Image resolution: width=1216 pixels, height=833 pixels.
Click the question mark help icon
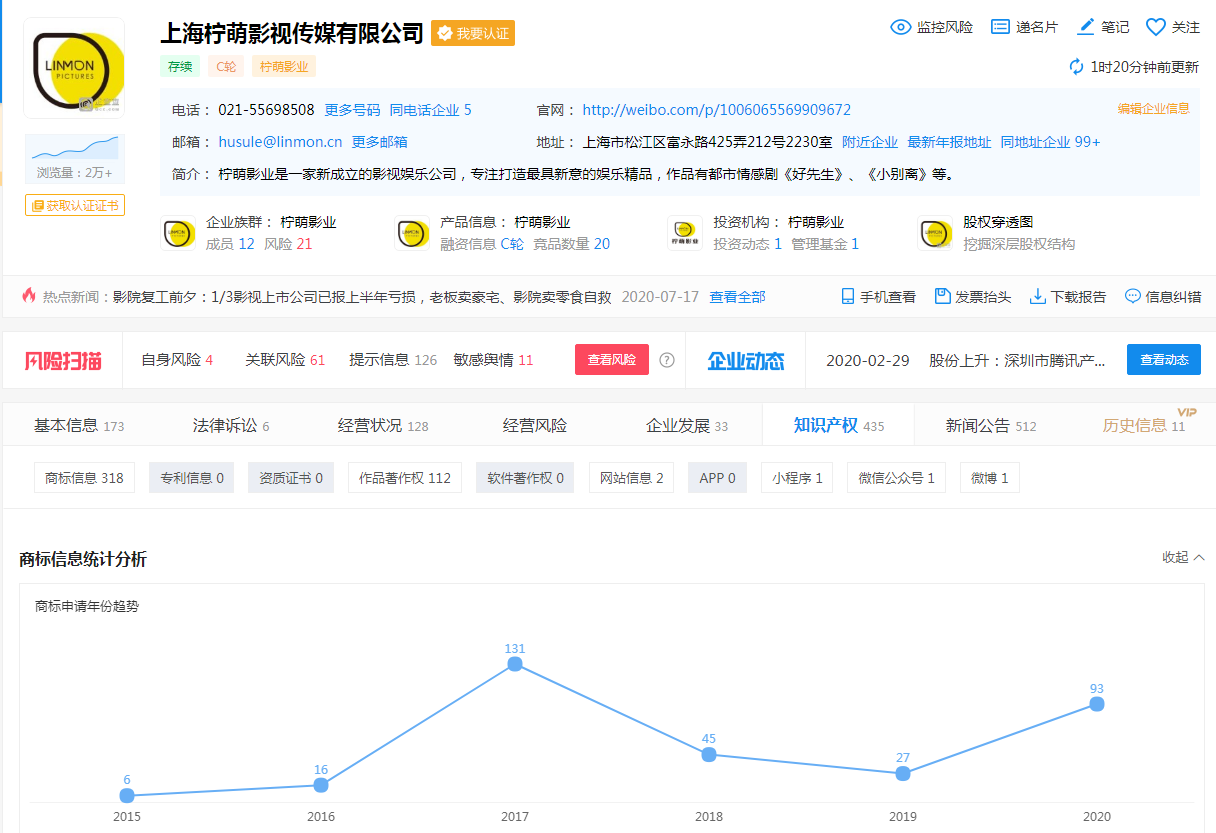[x=667, y=360]
